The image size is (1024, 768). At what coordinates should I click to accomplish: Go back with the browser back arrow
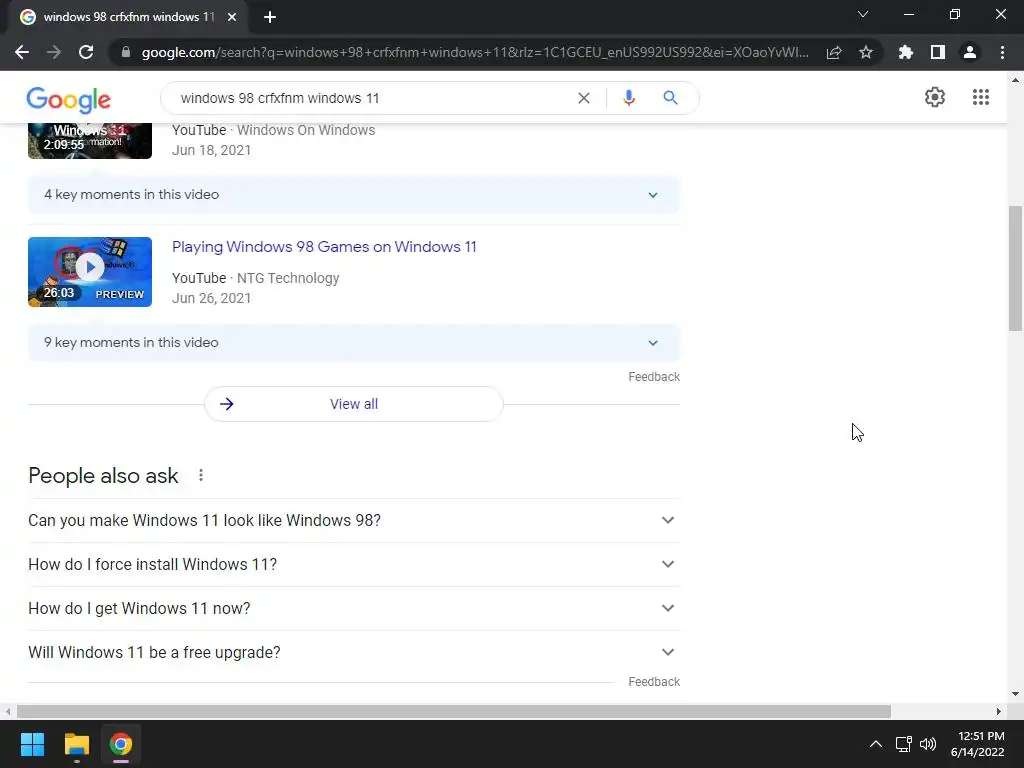click(22, 52)
